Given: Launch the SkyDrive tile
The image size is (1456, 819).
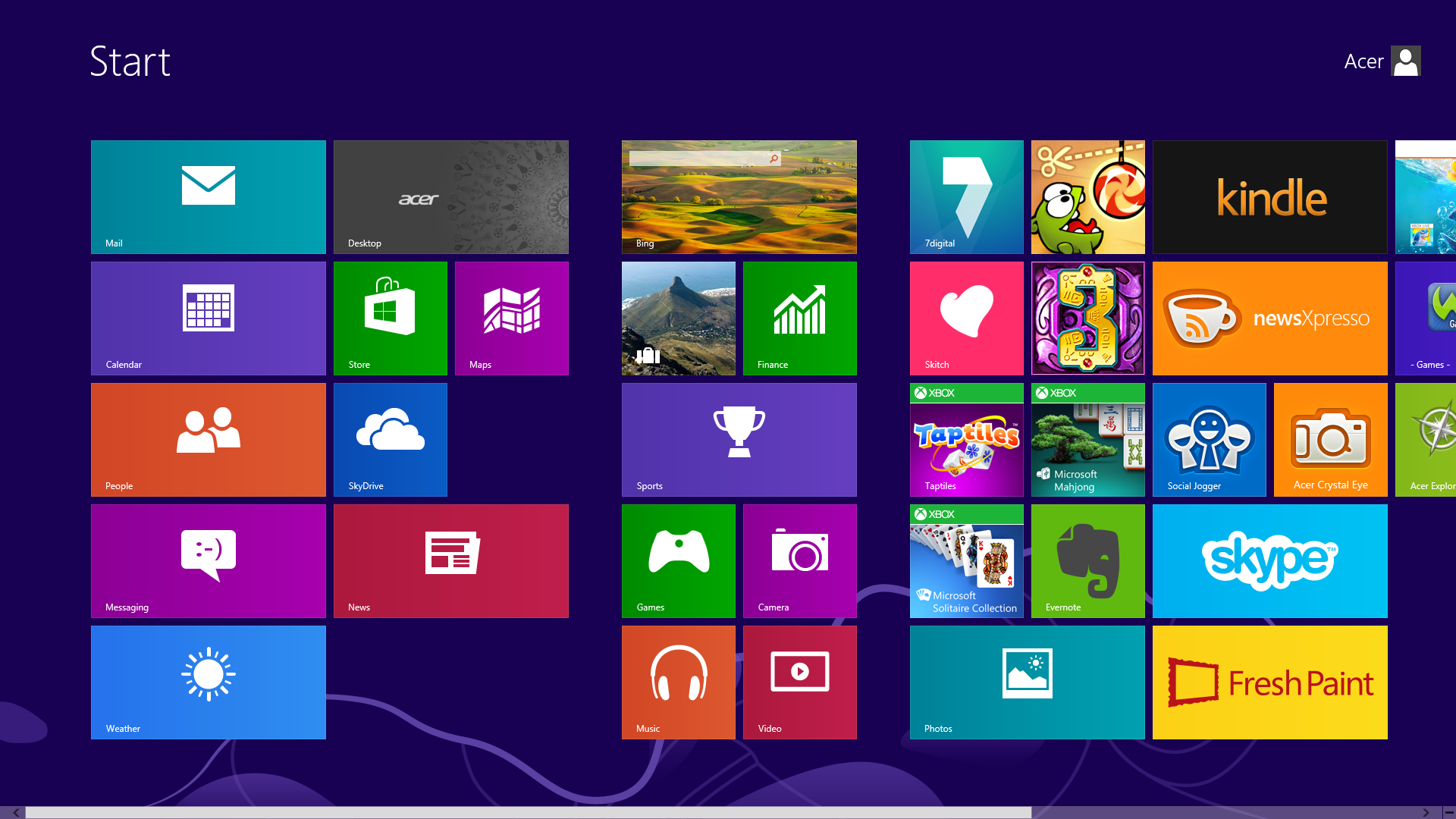Looking at the screenshot, I should point(391,440).
